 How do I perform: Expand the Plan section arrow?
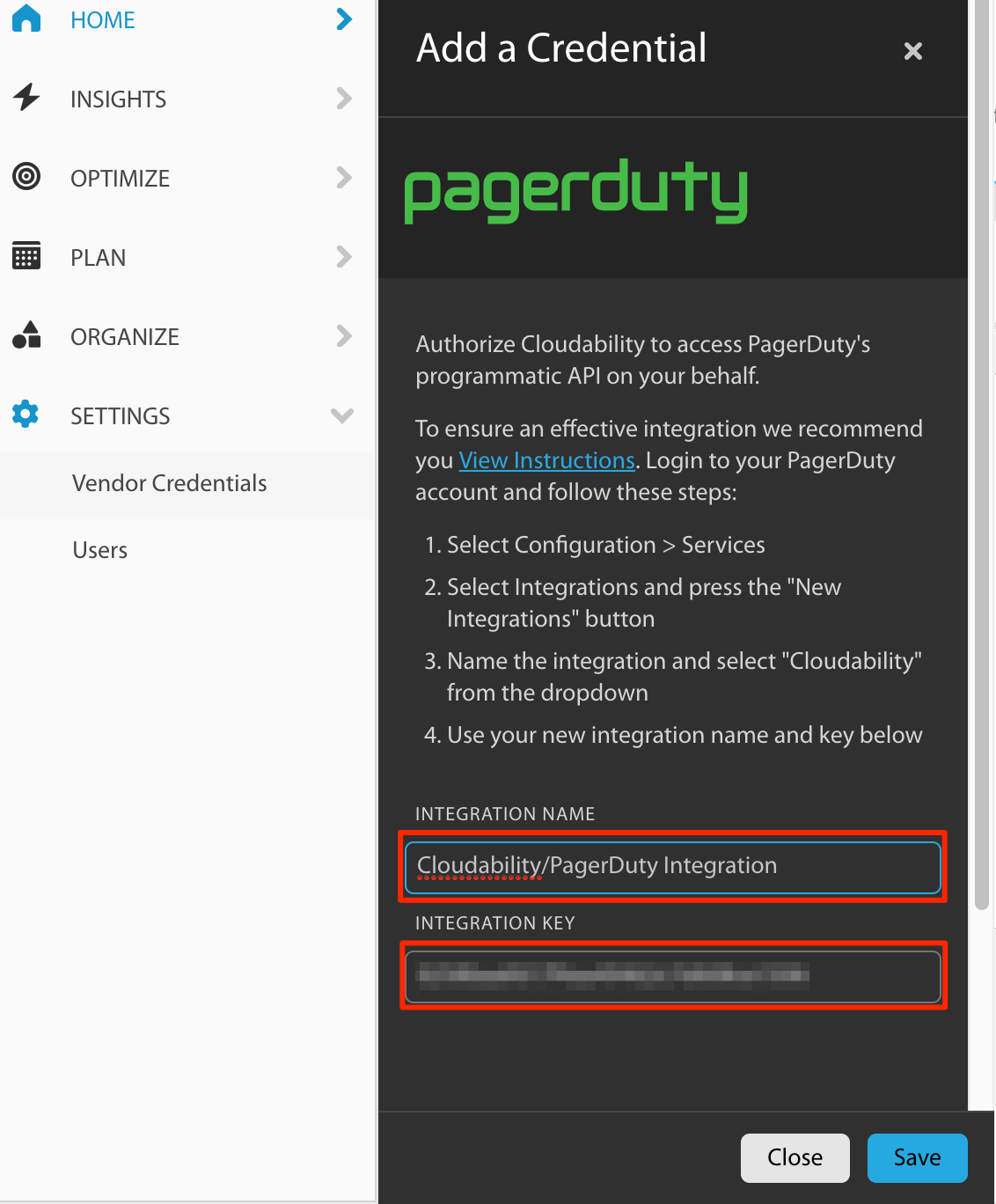pos(344,256)
